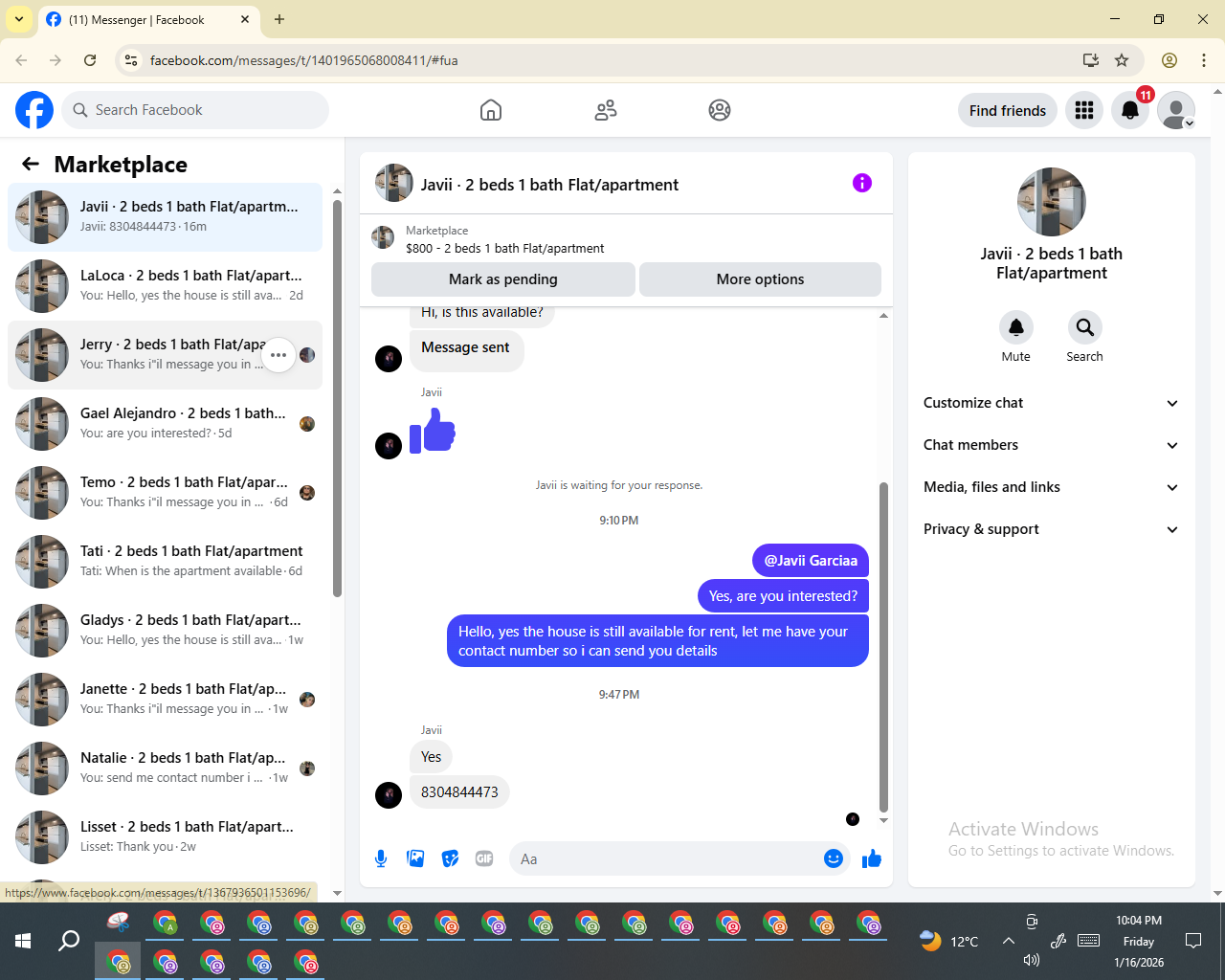Viewport: 1225px width, 980px height.
Task: Open the Groups icon in top navigation
Action: coord(720,110)
